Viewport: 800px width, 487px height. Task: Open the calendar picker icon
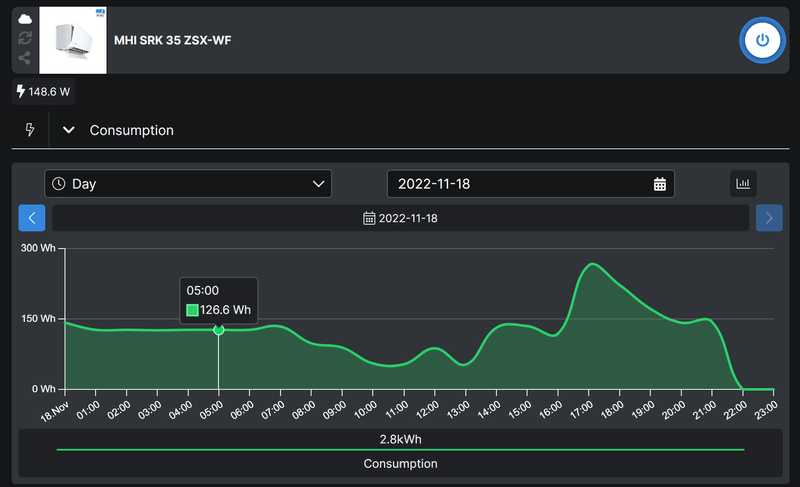point(660,184)
